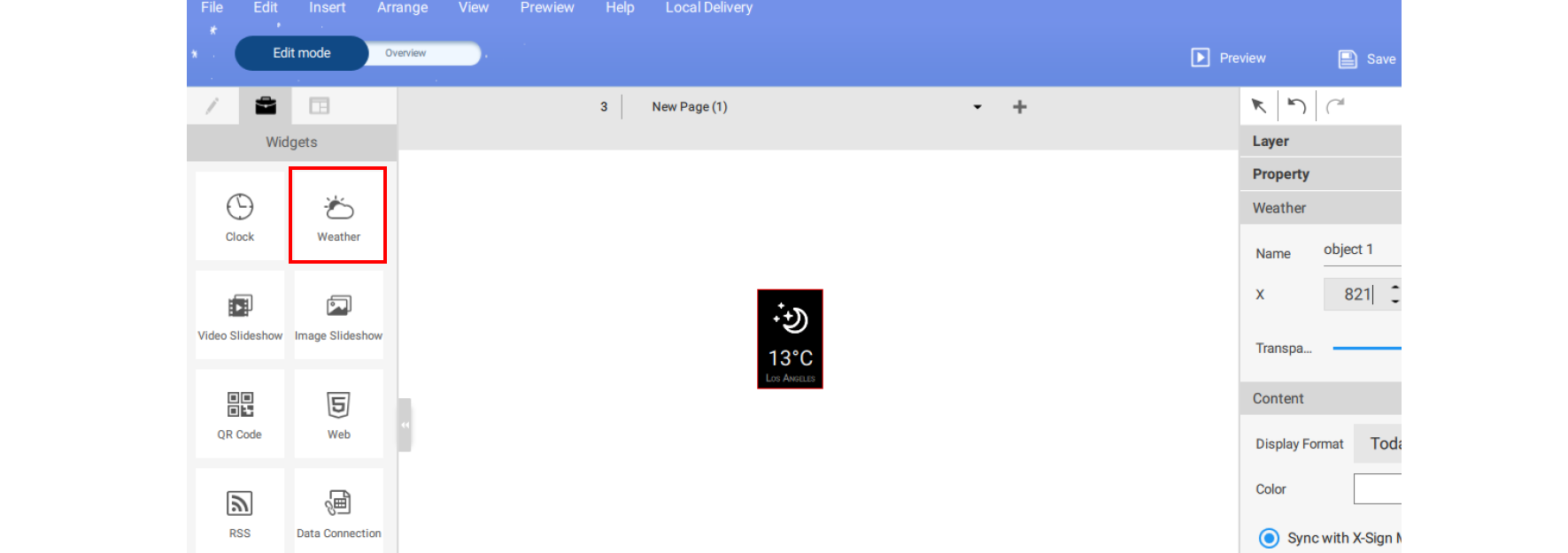Pick the QR Code widget

click(239, 414)
